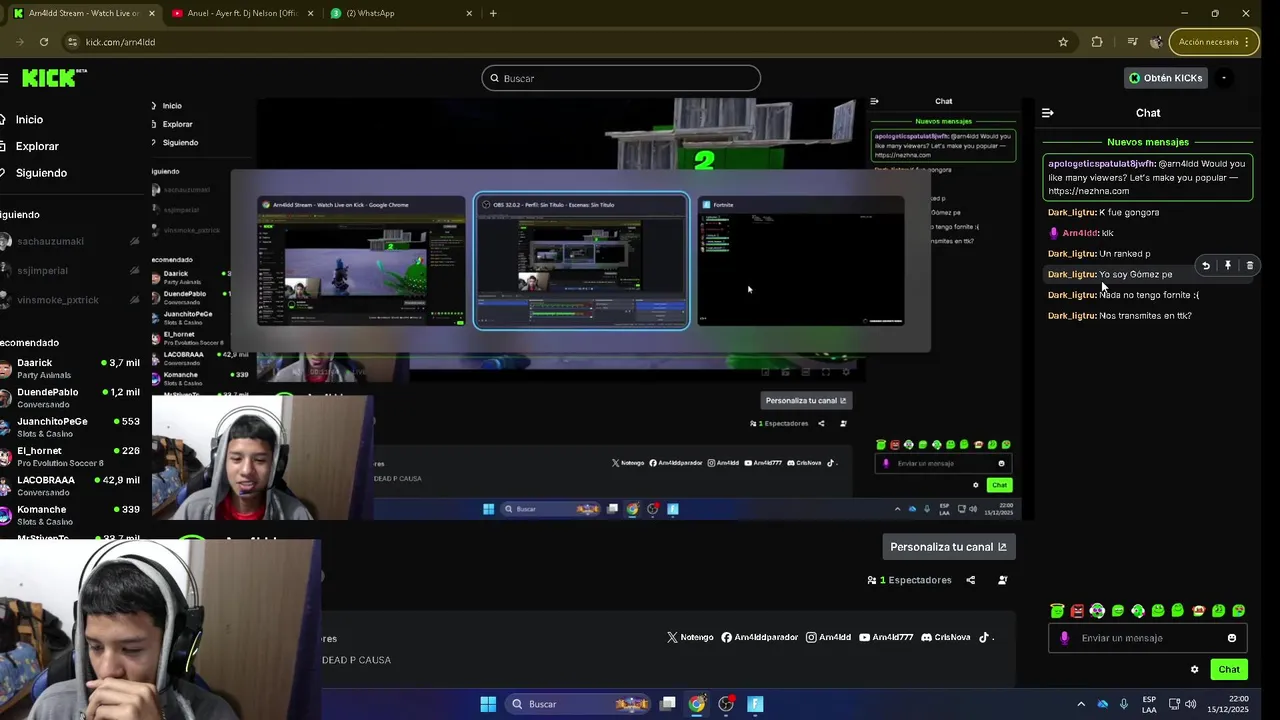This screenshot has width=1280, height=720.
Task: Focus the Buscar search field on Kick
Action: (x=621, y=78)
